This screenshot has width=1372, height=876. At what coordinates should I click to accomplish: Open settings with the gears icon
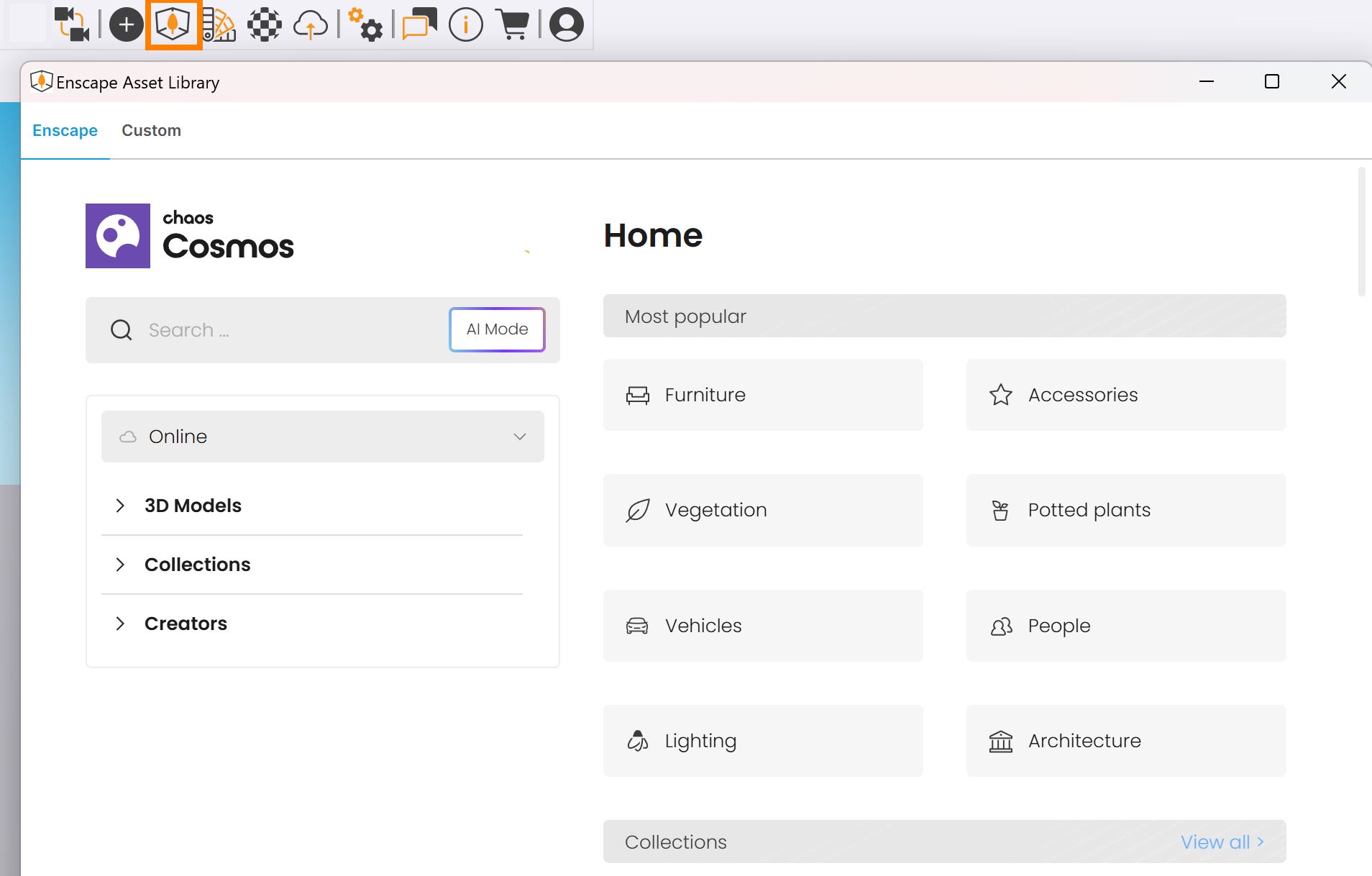(x=365, y=24)
